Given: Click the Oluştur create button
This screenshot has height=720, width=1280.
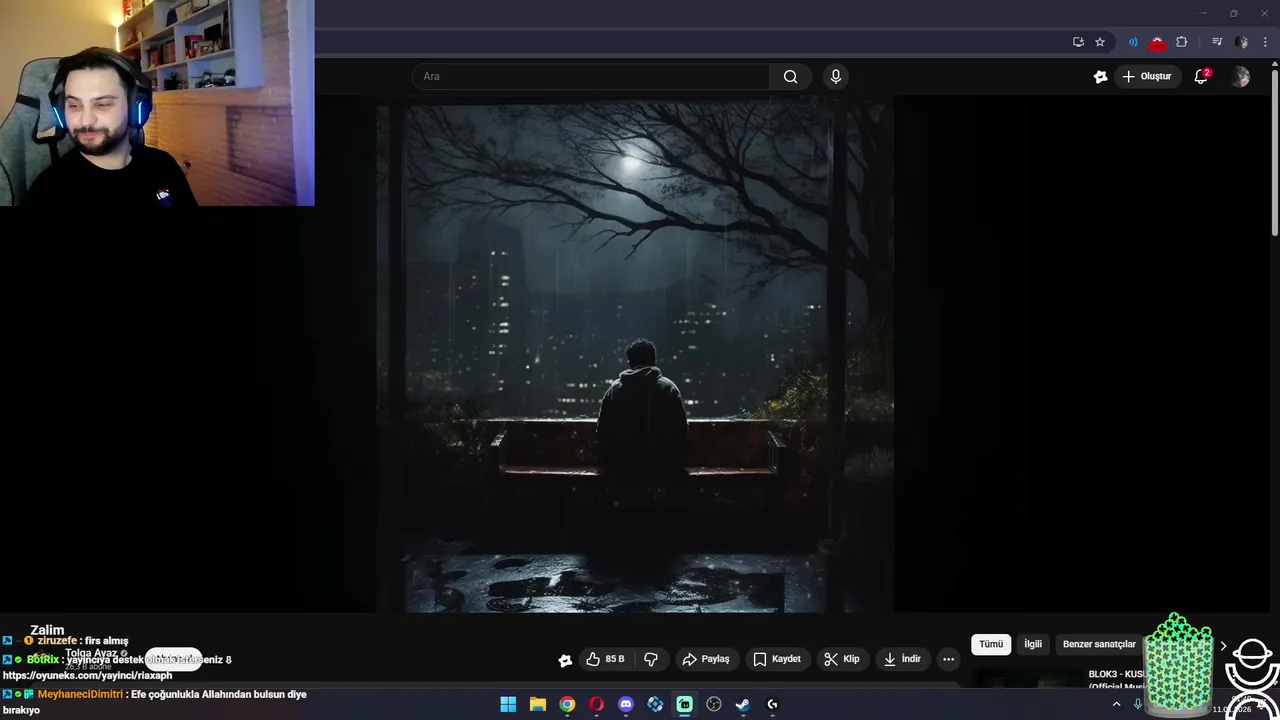Looking at the screenshot, I should [x=1148, y=77].
